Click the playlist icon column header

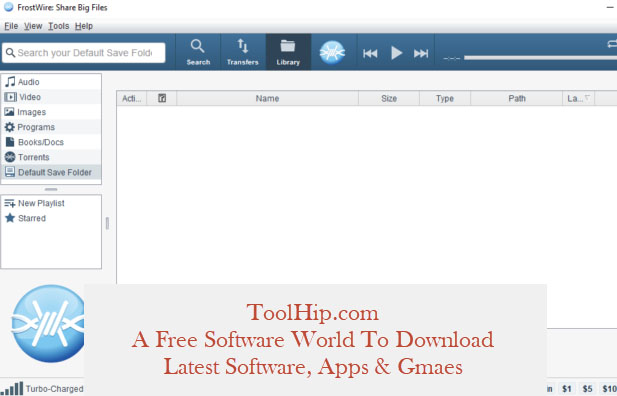tap(162, 98)
